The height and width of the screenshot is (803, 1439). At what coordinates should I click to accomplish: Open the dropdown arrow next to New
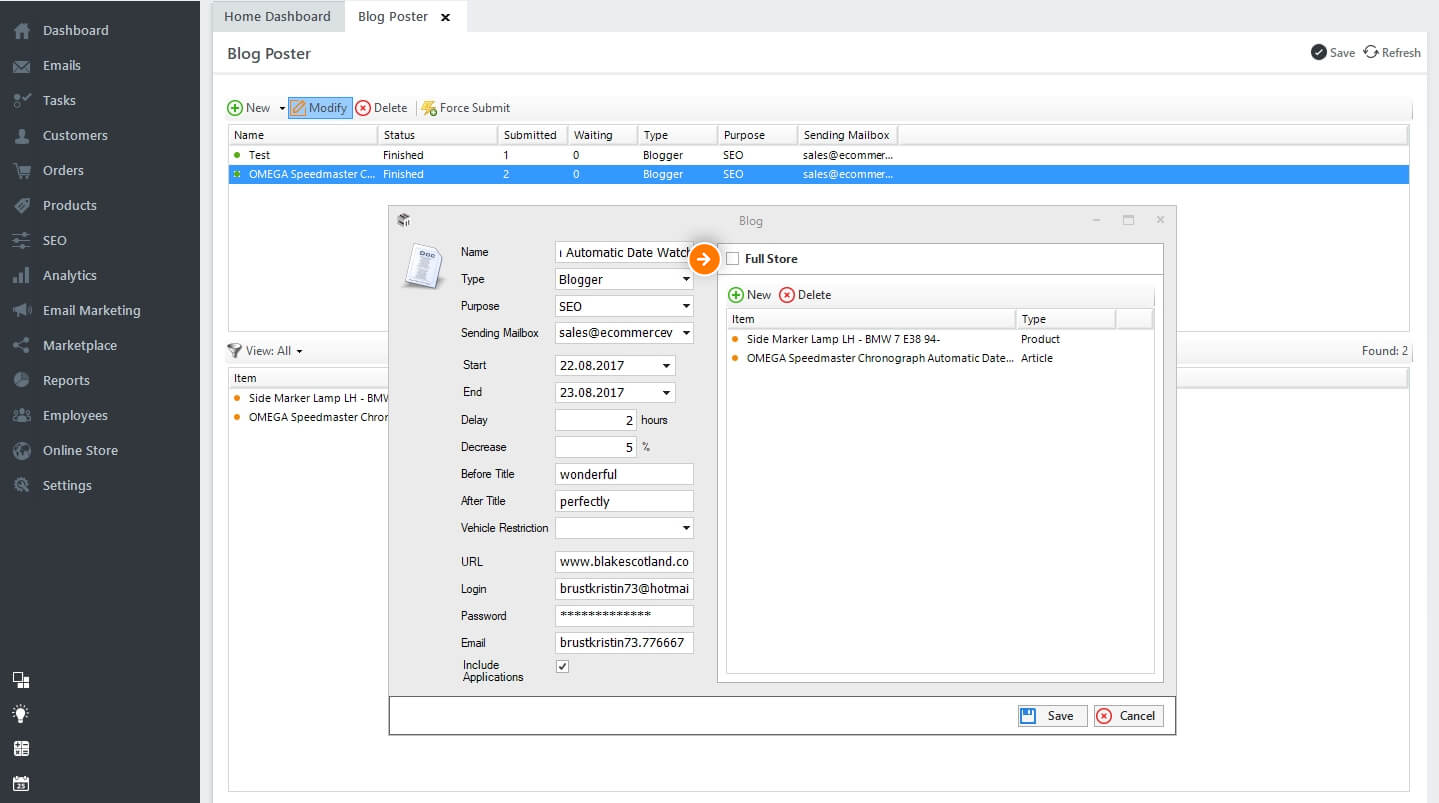point(282,108)
